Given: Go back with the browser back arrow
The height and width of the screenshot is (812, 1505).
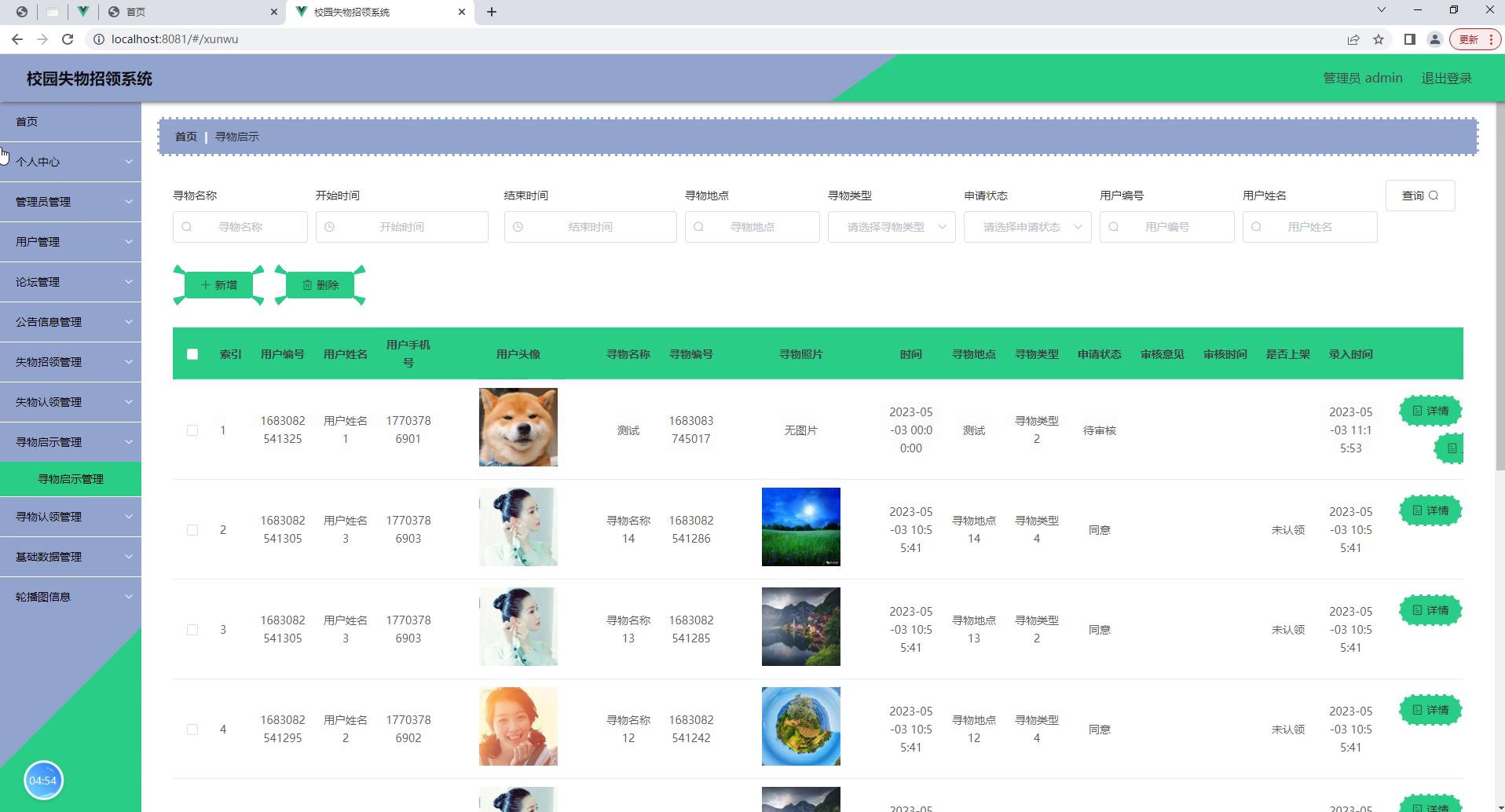Looking at the screenshot, I should (x=17, y=39).
